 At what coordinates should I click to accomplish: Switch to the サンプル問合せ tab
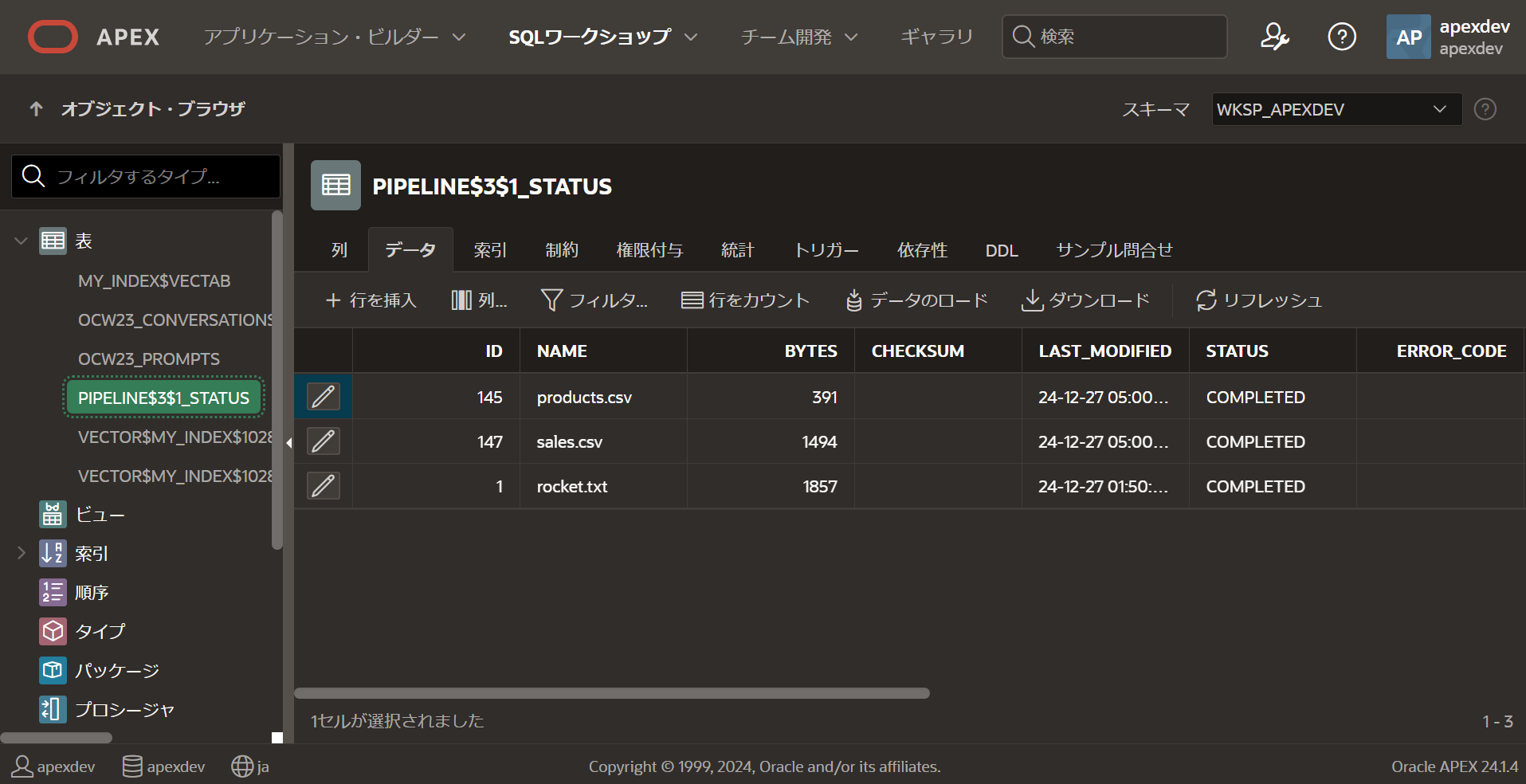point(1115,250)
